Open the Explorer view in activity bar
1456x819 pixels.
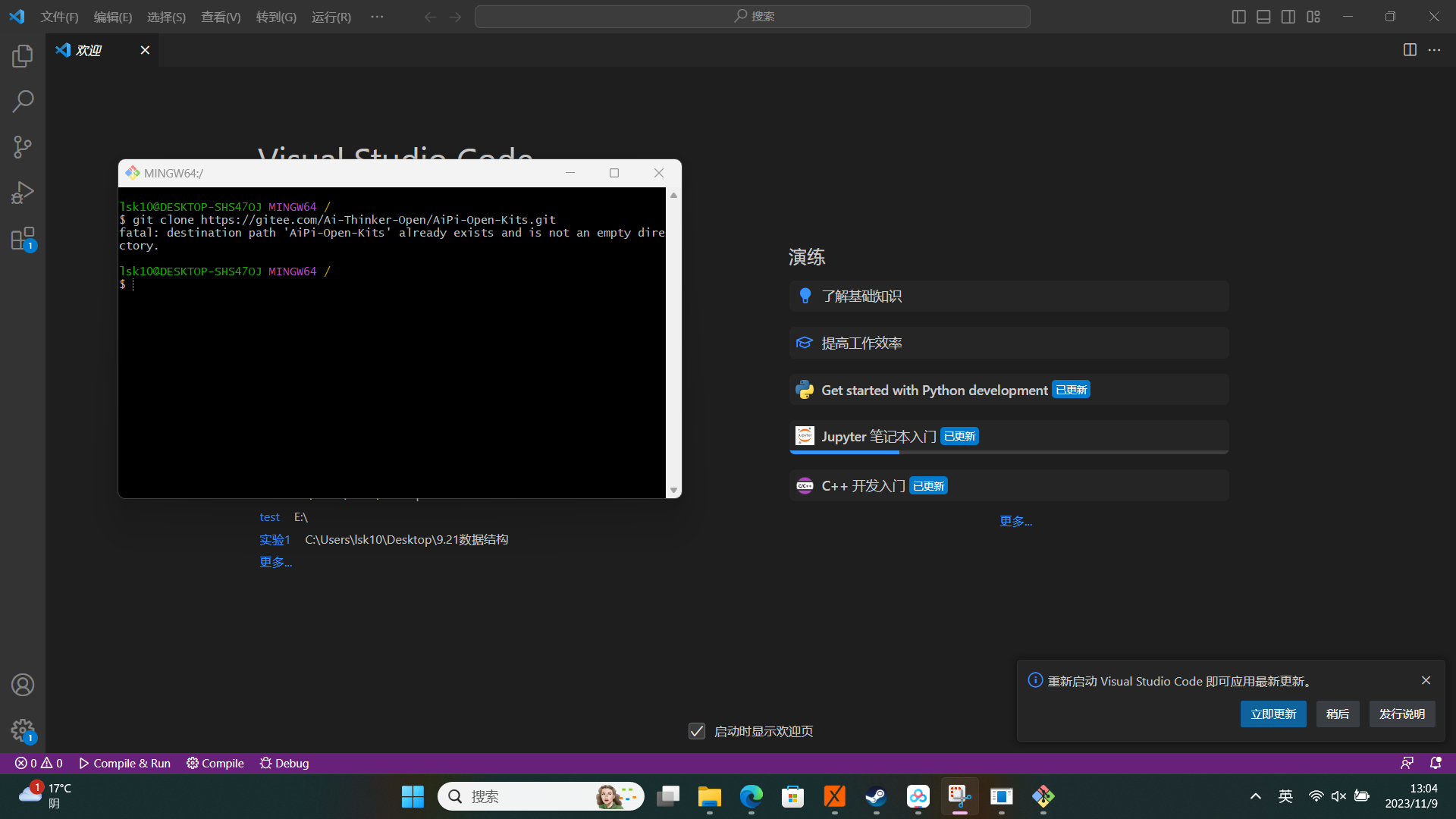tap(23, 55)
